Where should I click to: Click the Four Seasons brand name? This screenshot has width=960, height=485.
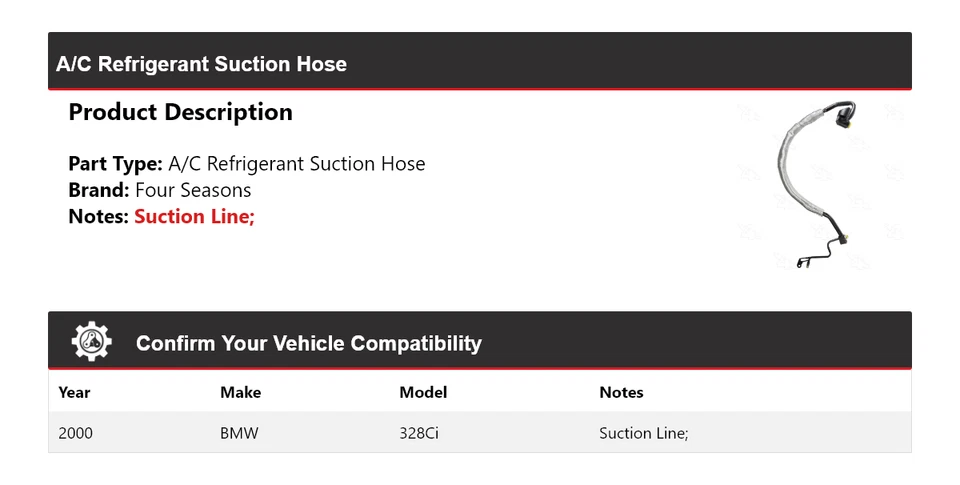(193, 190)
